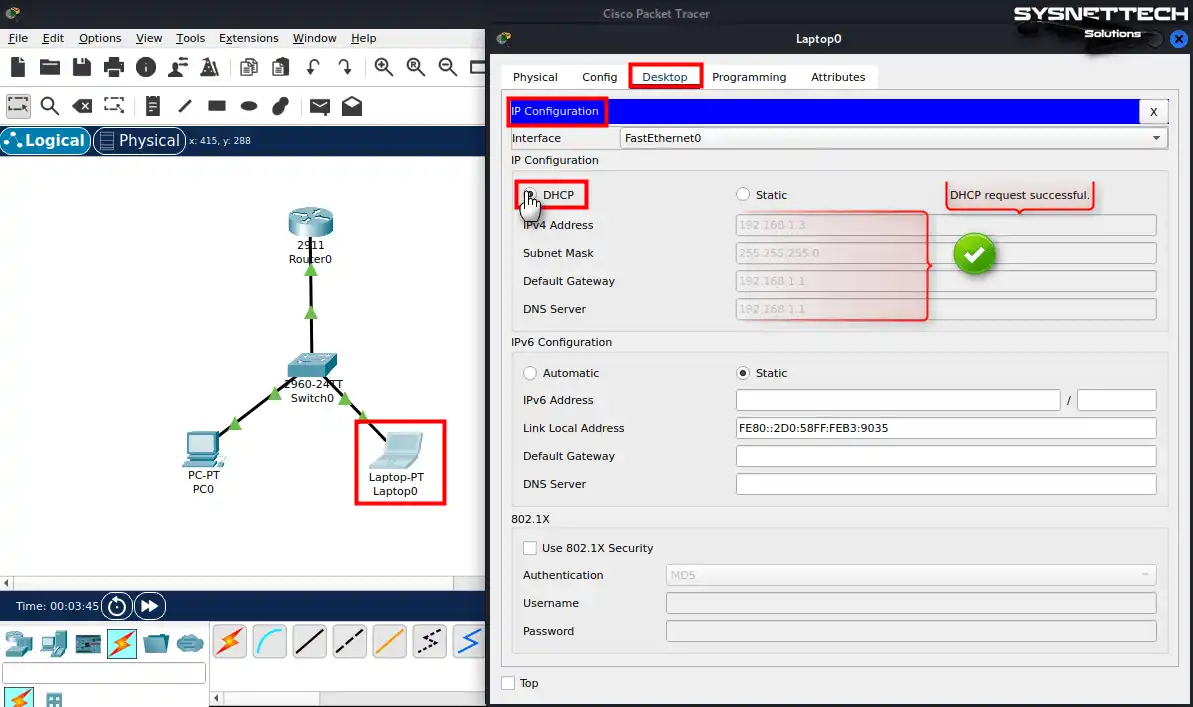Enable the Use 802.1X Security checkbox
Image resolution: width=1193 pixels, height=707 pixels.
tap(530, 548)
